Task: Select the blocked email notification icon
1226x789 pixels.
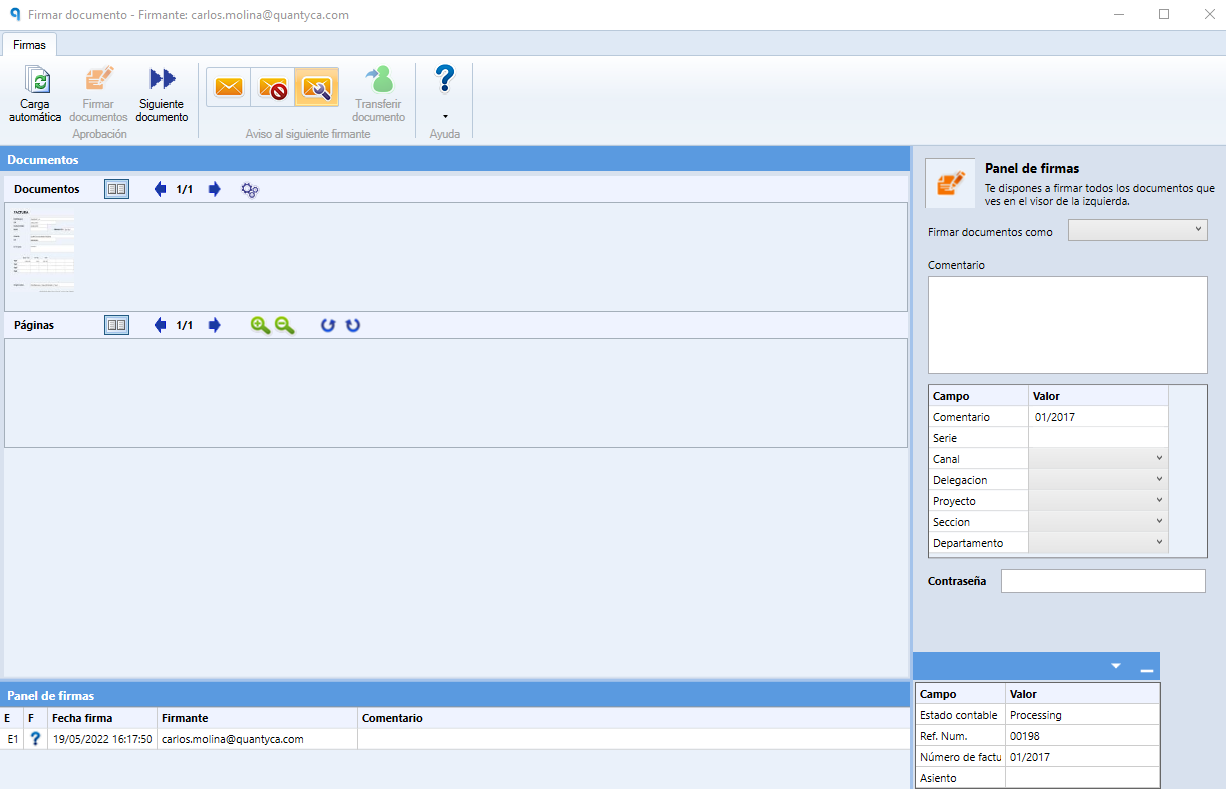Action: [273, 87]
